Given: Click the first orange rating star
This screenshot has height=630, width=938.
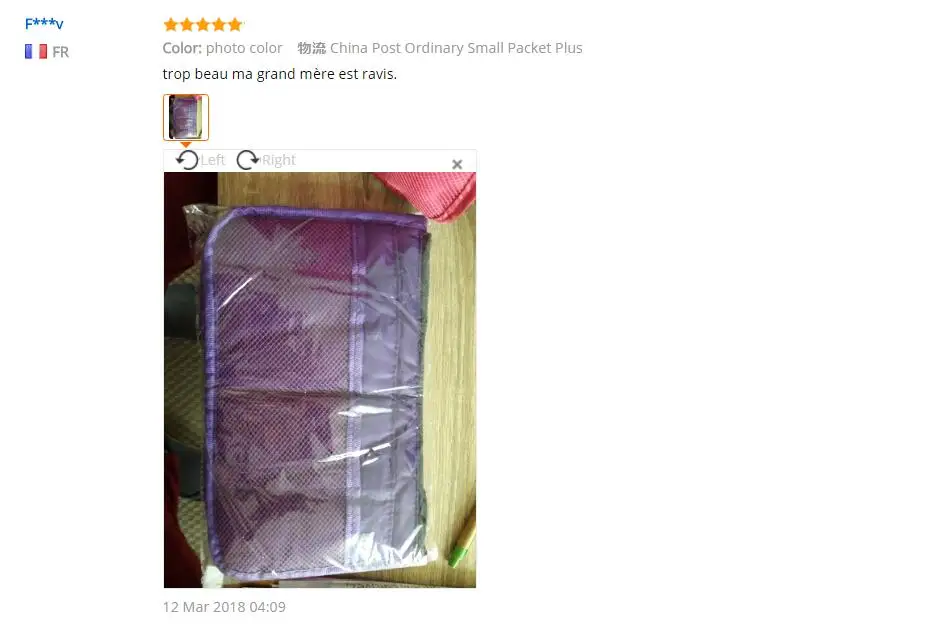Looking at the screenshot, I should [170, 25].
